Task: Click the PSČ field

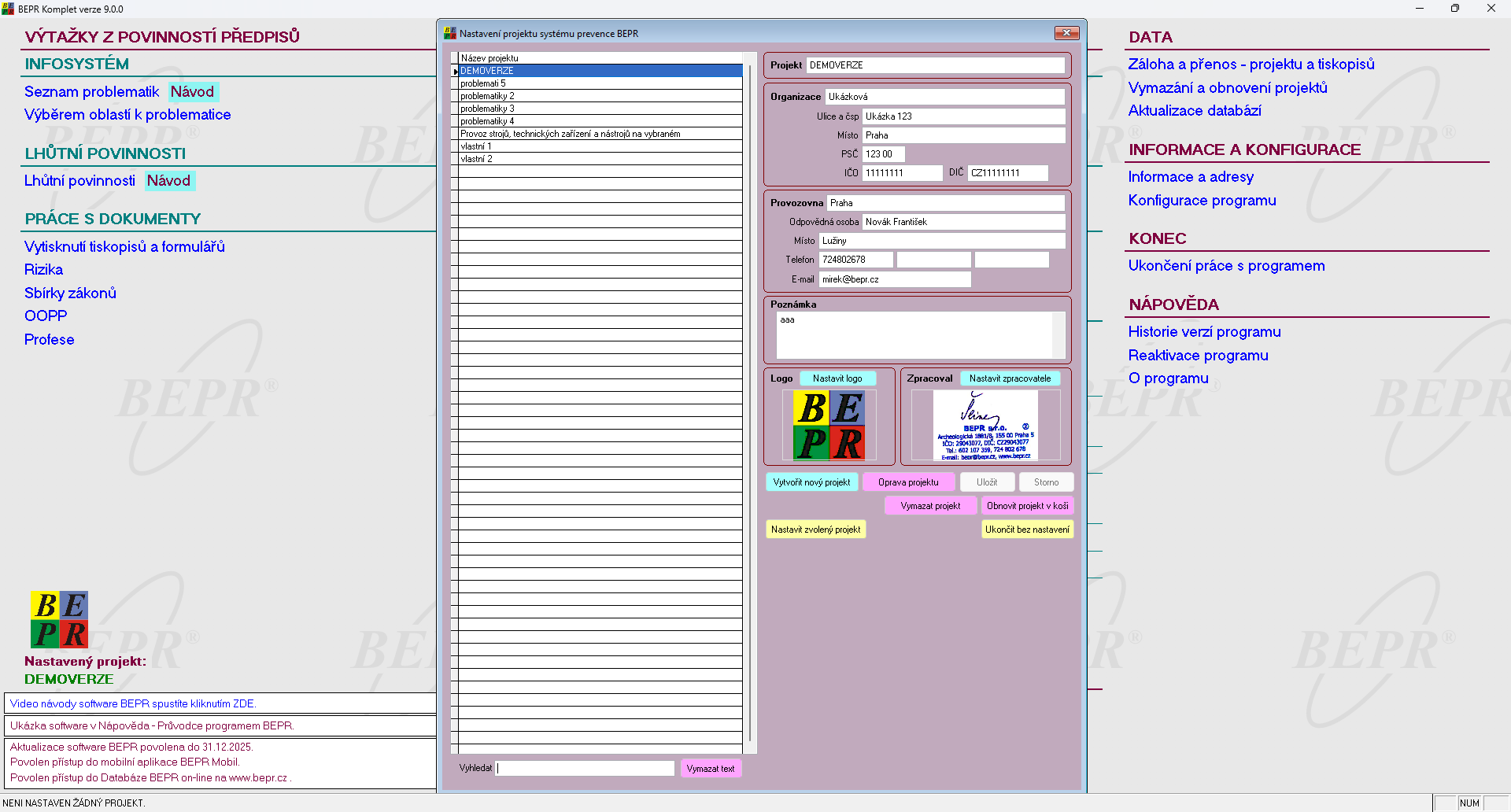Action: coord(884,154)
